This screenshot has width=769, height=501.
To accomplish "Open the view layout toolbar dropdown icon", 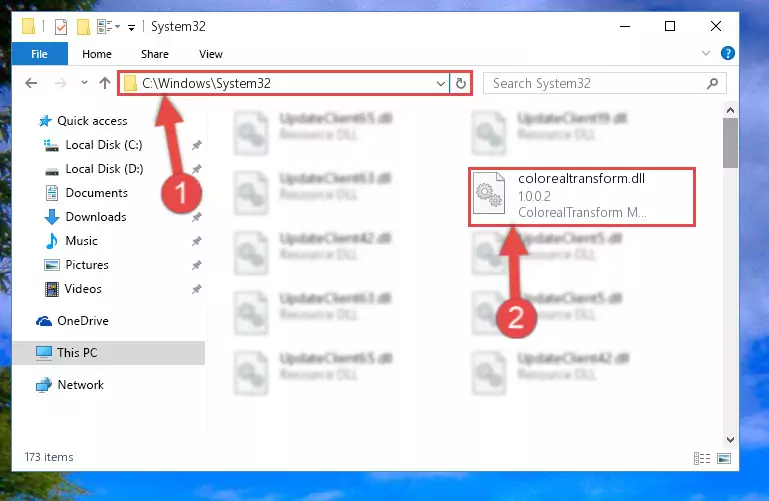I will point(108,26).
